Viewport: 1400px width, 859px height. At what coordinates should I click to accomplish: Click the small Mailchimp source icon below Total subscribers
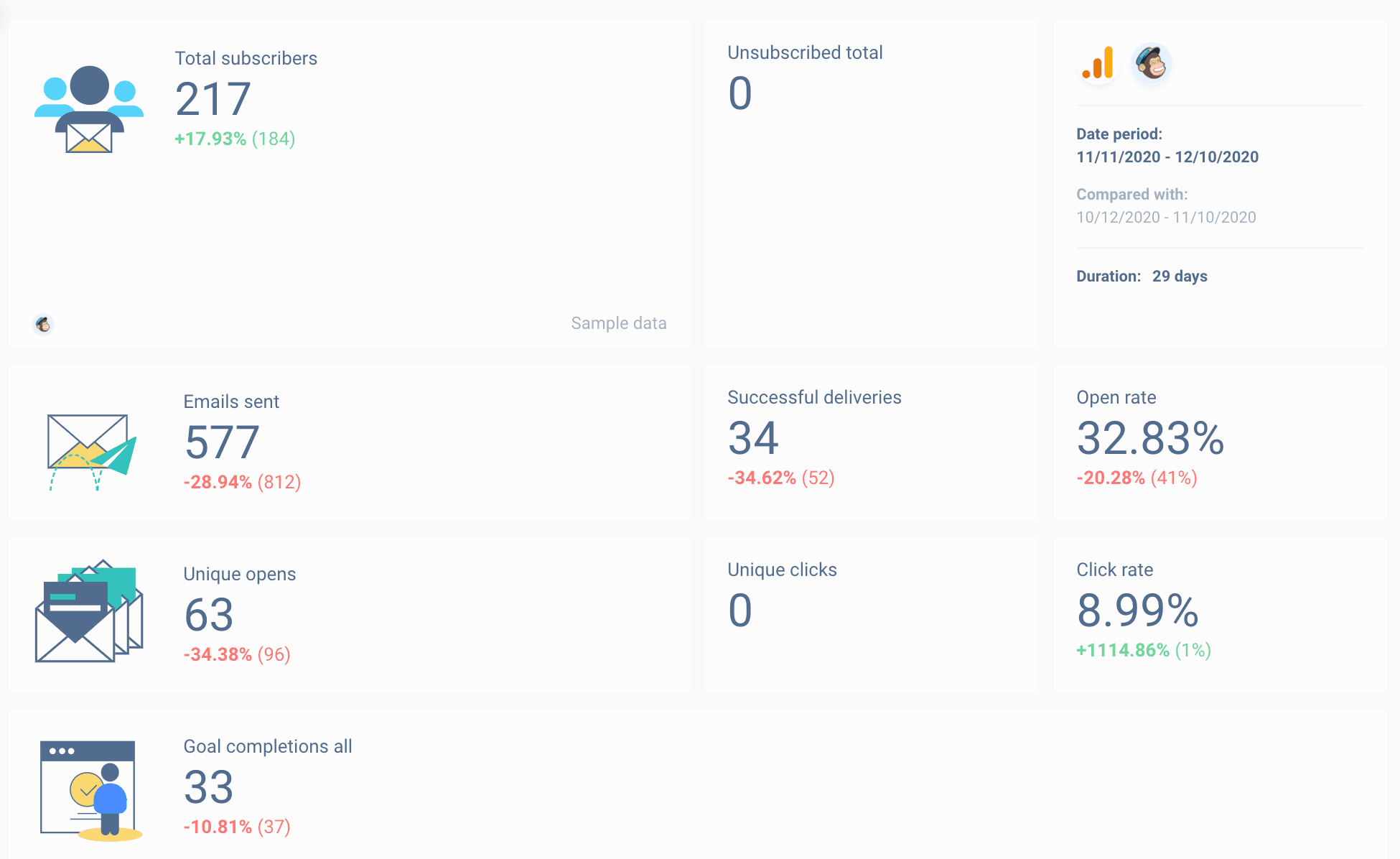tap(44, 325)
